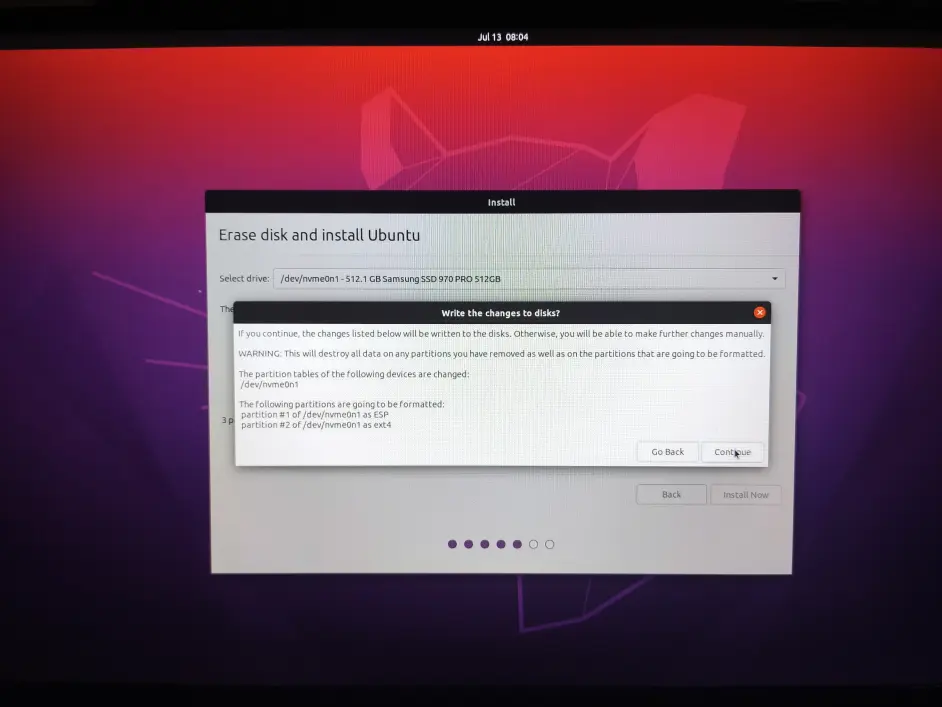Click the 'Install' window title bar text

[501, 202]
